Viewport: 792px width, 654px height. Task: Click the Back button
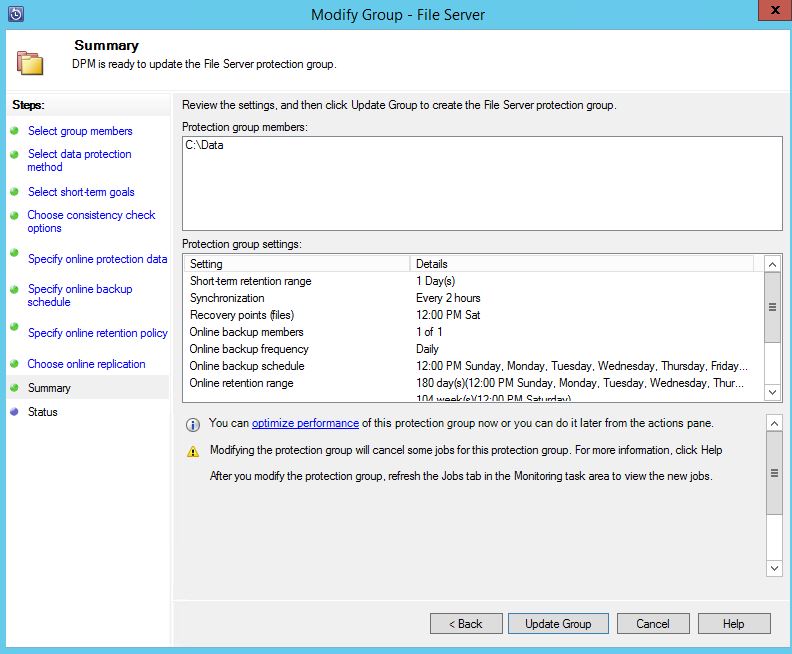point(466,624)
